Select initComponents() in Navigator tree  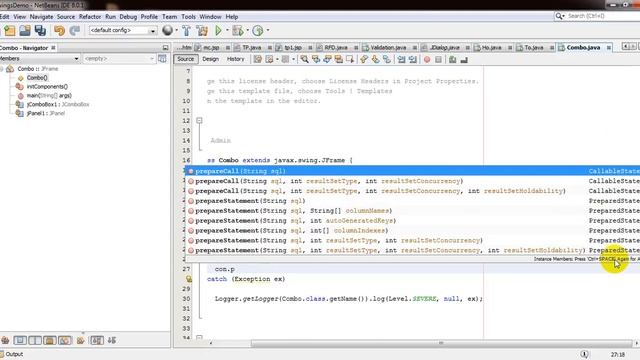(47, 87)
